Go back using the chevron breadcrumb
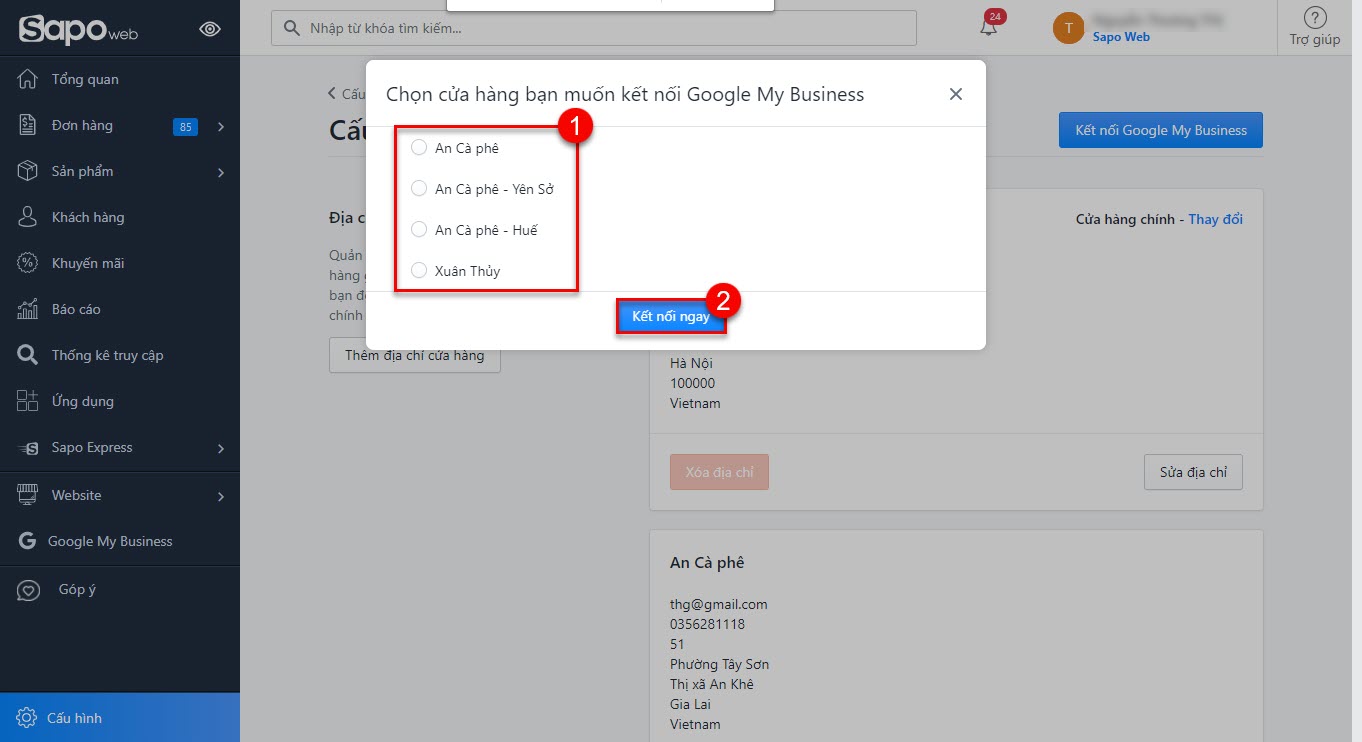This screenshot has height=742, width=1362. 332,94
